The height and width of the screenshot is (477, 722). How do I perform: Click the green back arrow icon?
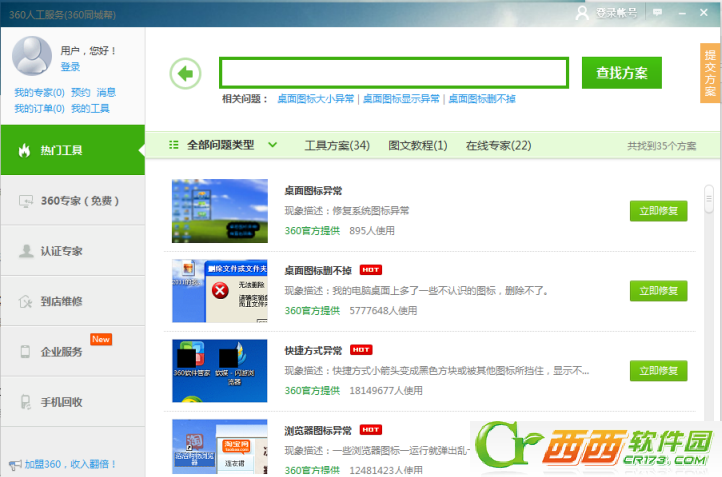(185, 73)
